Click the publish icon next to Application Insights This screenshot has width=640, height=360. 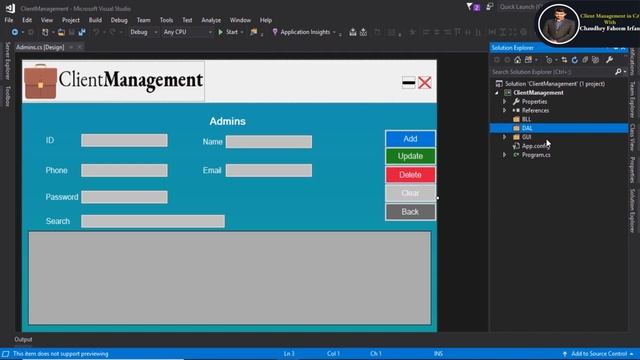[353, 32]
